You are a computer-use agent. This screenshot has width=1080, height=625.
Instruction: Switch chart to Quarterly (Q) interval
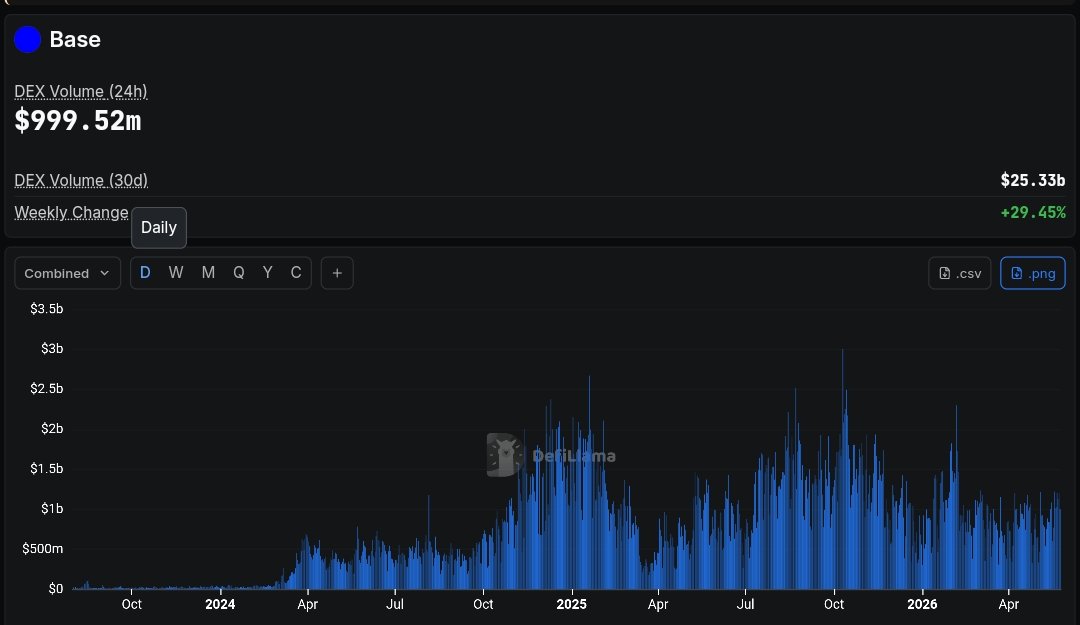coord(238,273)
